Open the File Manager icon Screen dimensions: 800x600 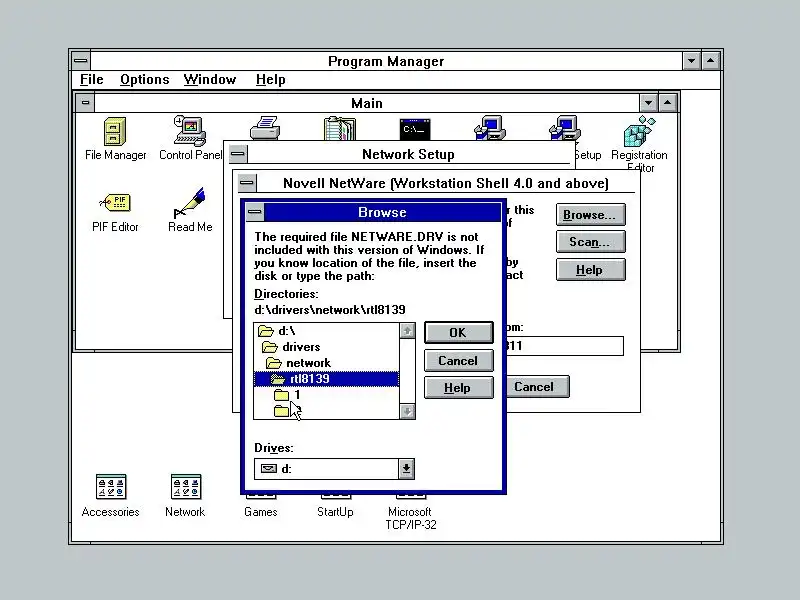115,132
